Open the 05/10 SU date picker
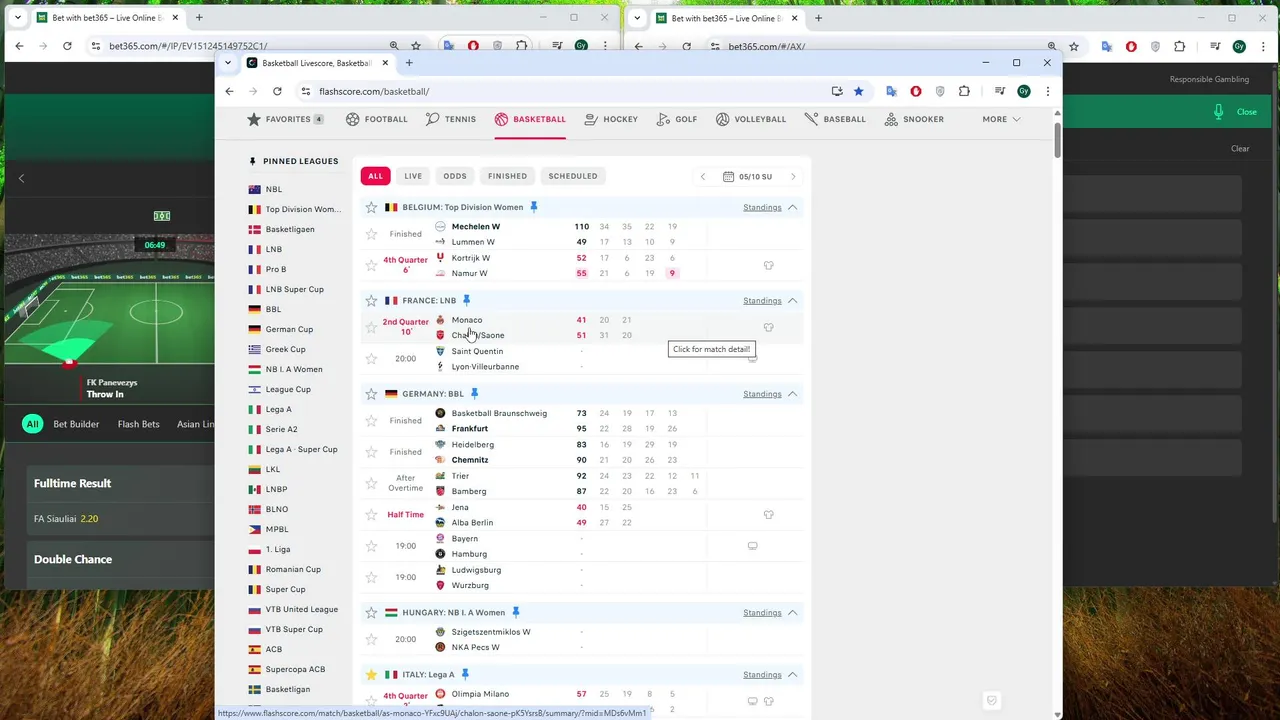Screen dimensions: 1280x720 click(x=748, y=177)
